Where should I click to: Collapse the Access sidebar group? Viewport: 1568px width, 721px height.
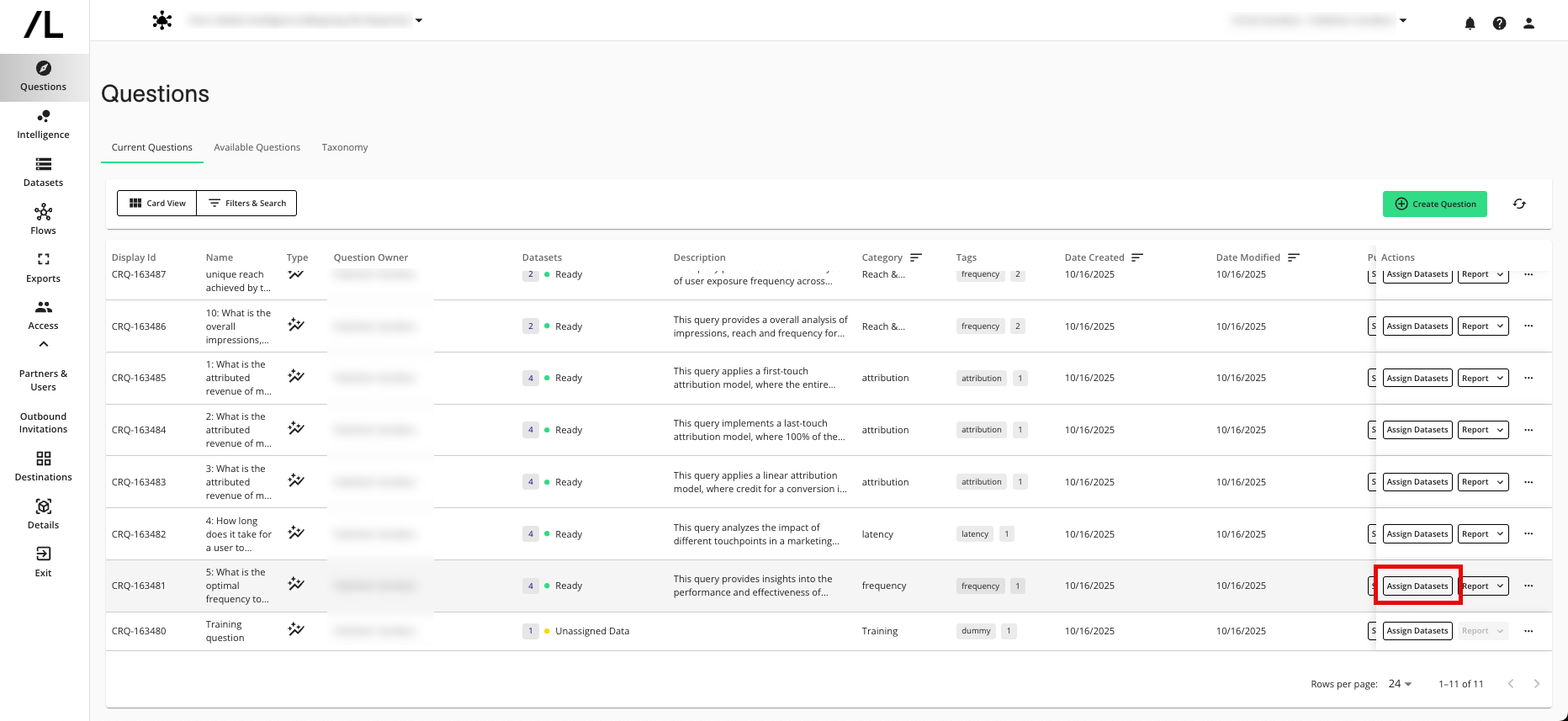pyautogui.click(x=44, y=344)
